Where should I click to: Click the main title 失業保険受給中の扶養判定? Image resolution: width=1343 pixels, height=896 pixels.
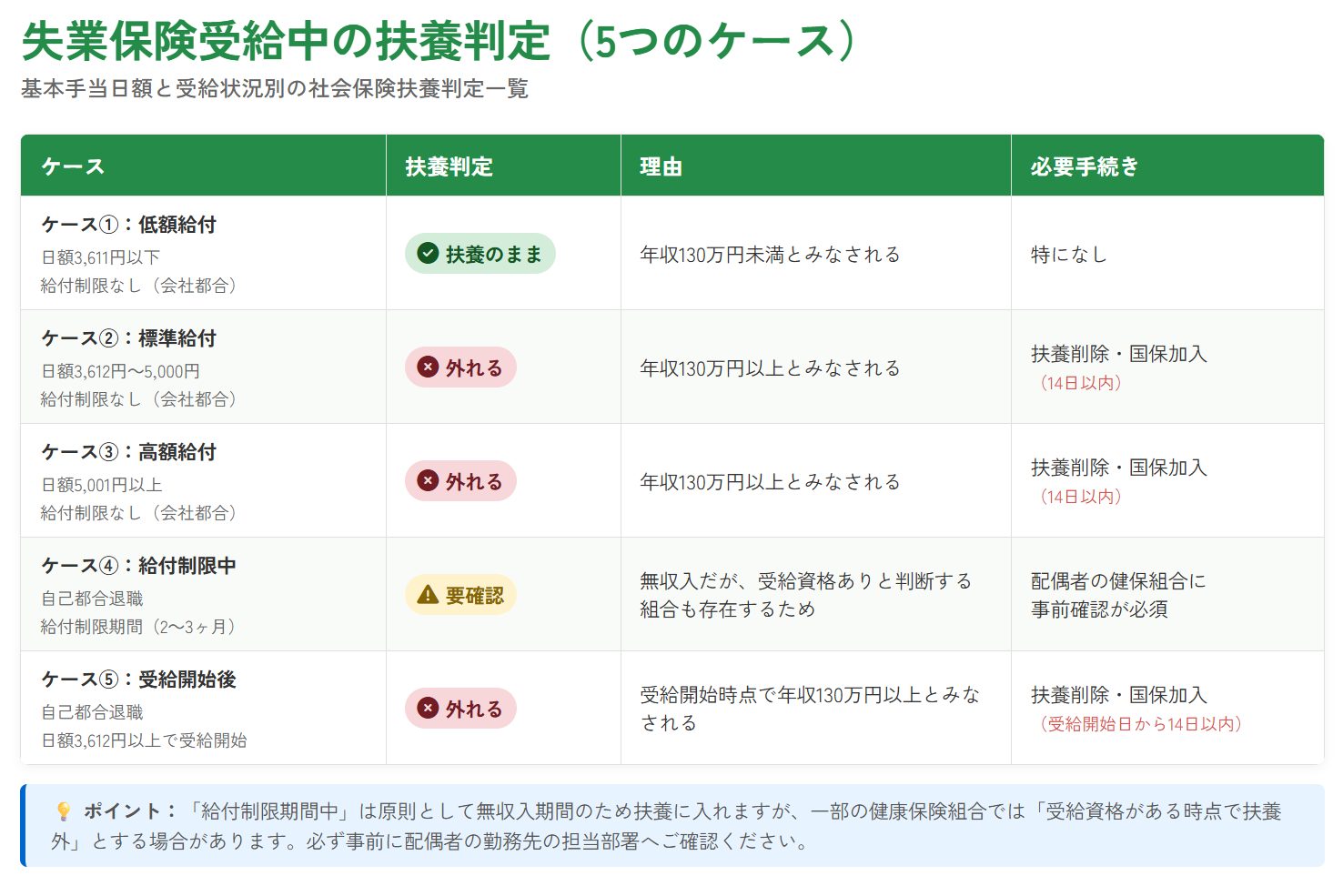tap(287, 41)
